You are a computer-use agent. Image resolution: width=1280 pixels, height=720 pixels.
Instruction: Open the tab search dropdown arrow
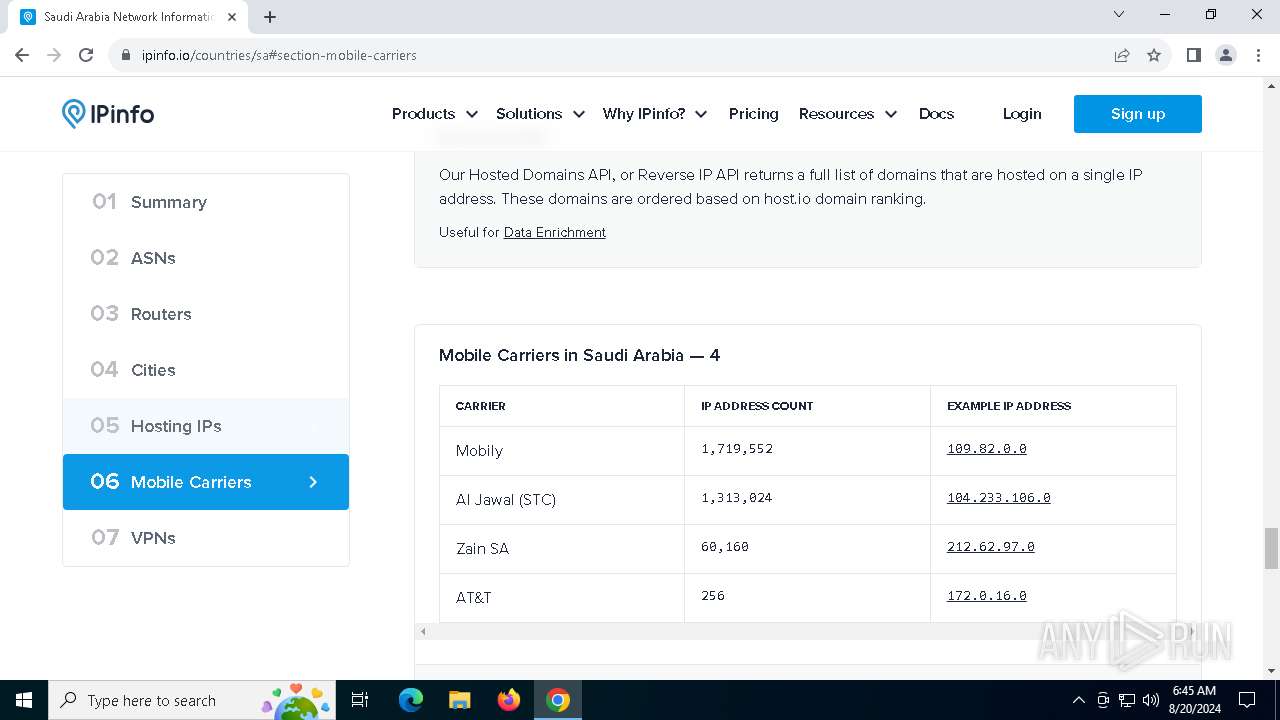click(1119, 14)
